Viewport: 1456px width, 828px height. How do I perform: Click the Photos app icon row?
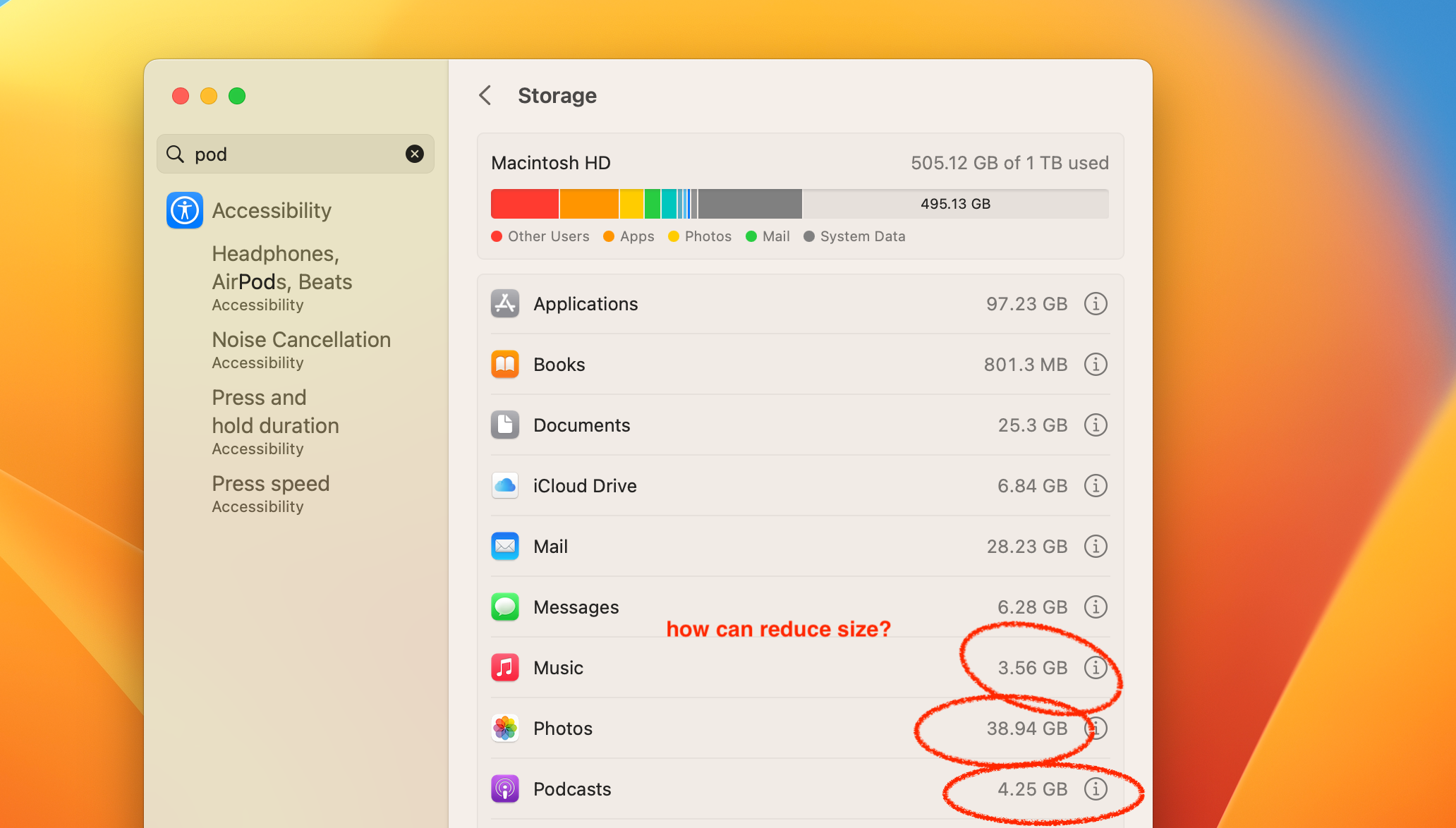505,729
